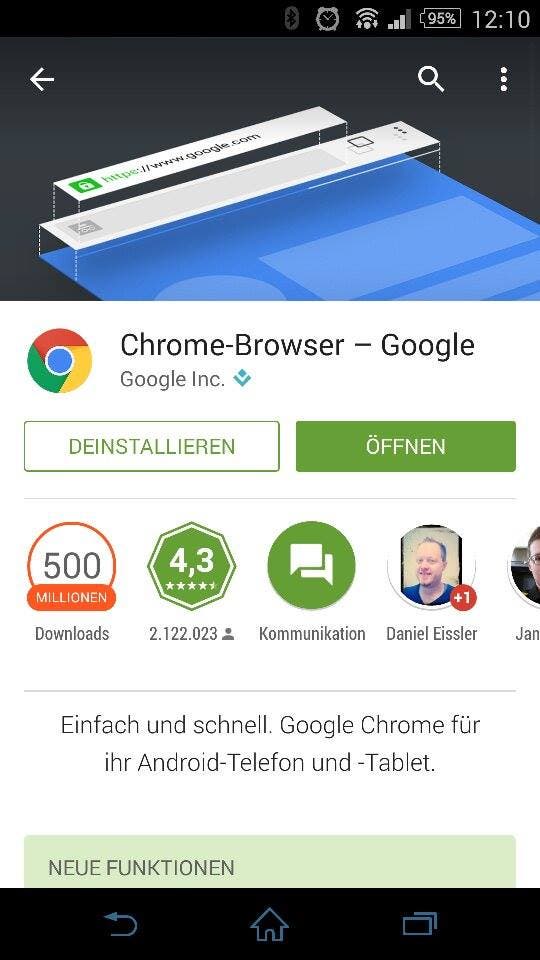
Task: Tap the partially visible Jan profile picture
Action: pos(525,566)
